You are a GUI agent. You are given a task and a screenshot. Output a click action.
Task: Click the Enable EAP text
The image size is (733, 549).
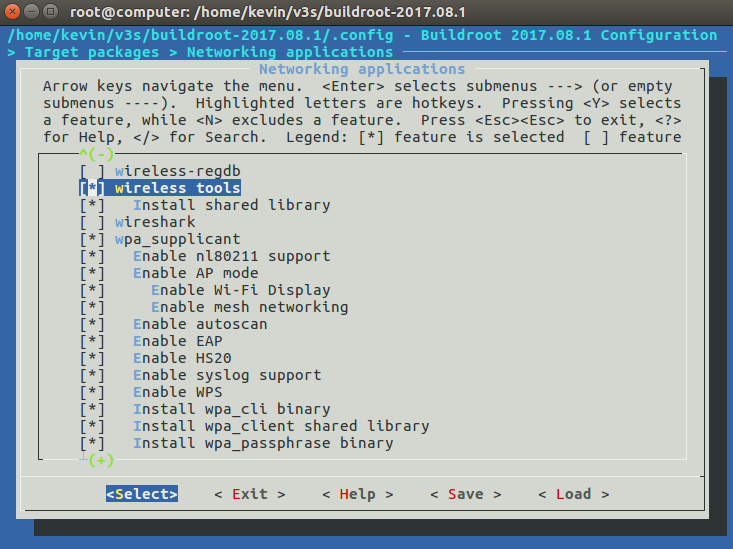[178, 341]
